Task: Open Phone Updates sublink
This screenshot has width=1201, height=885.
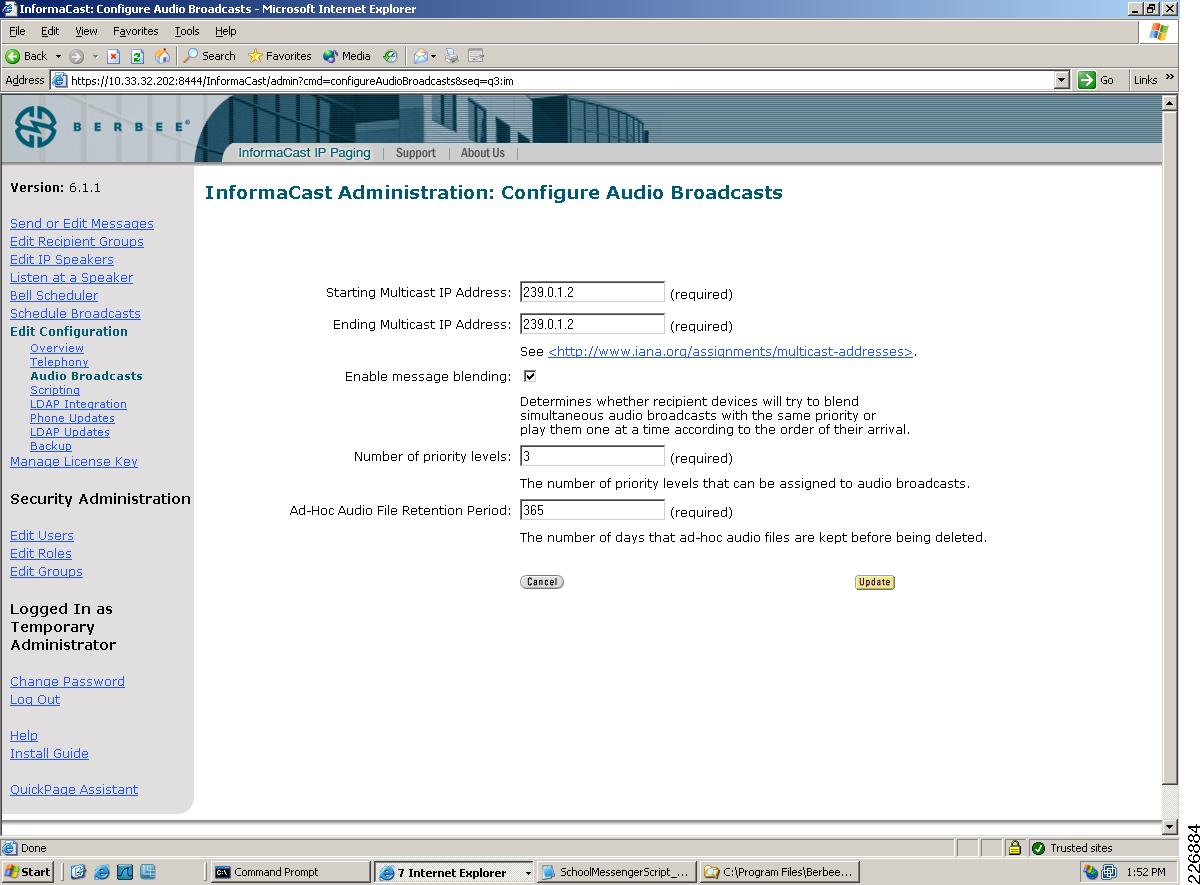Action: click(72, 418)
